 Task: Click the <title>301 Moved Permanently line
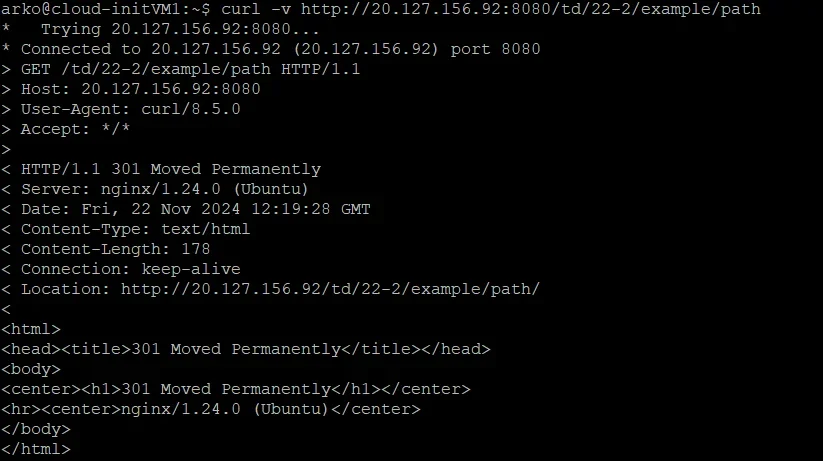pyautogui.click(x=246, y=349)
